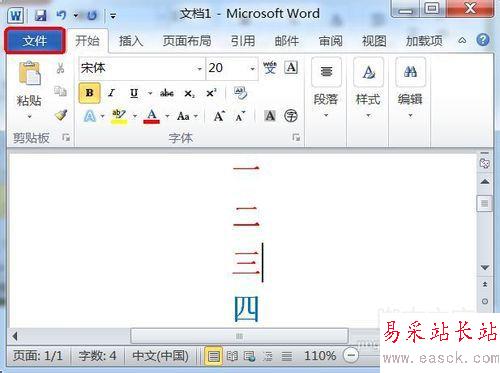
Task: Open highlight color dropdown arrow
Action: [x=135, y=116]
